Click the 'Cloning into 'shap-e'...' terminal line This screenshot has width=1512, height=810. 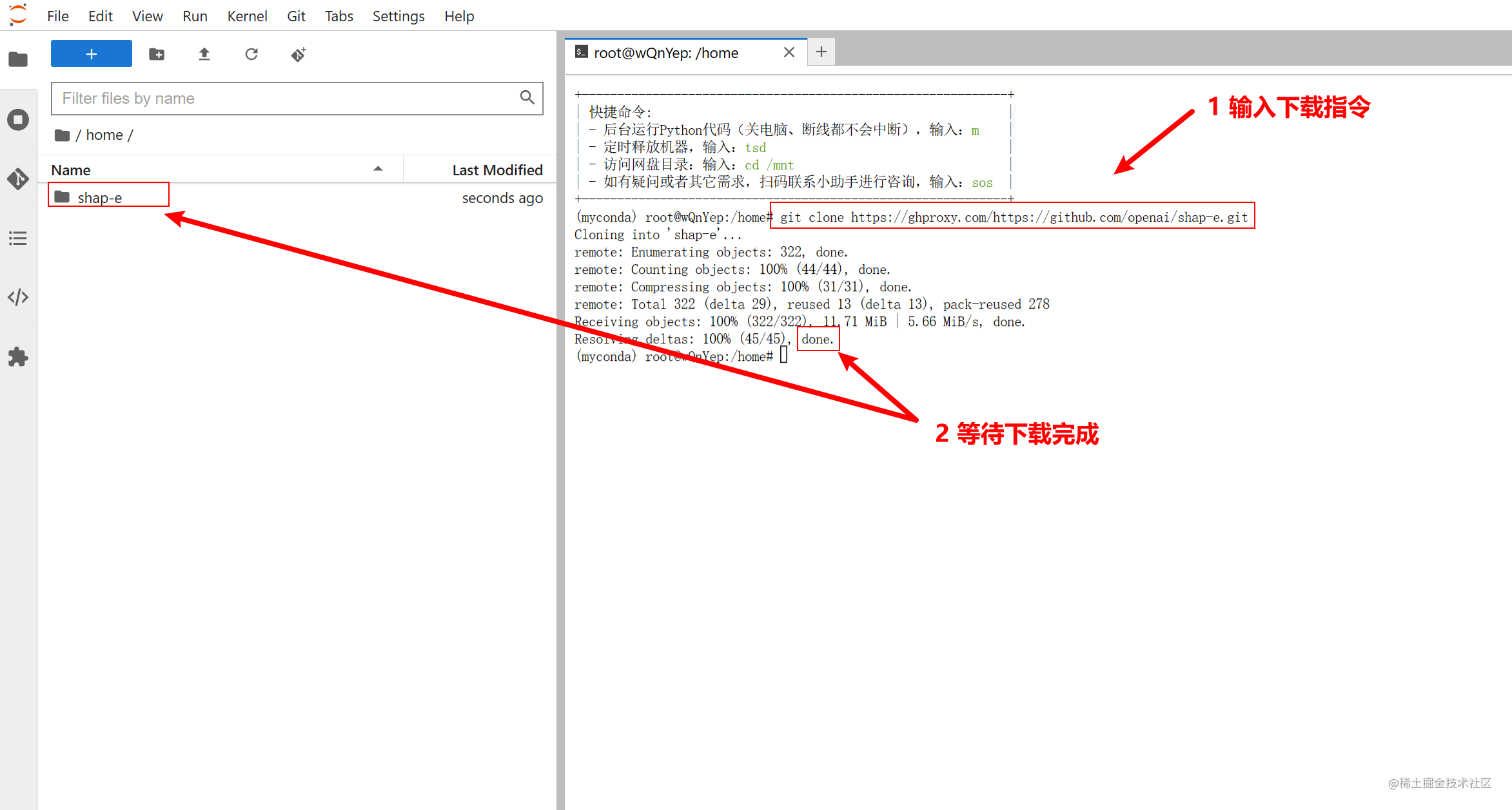click(658, 235)
